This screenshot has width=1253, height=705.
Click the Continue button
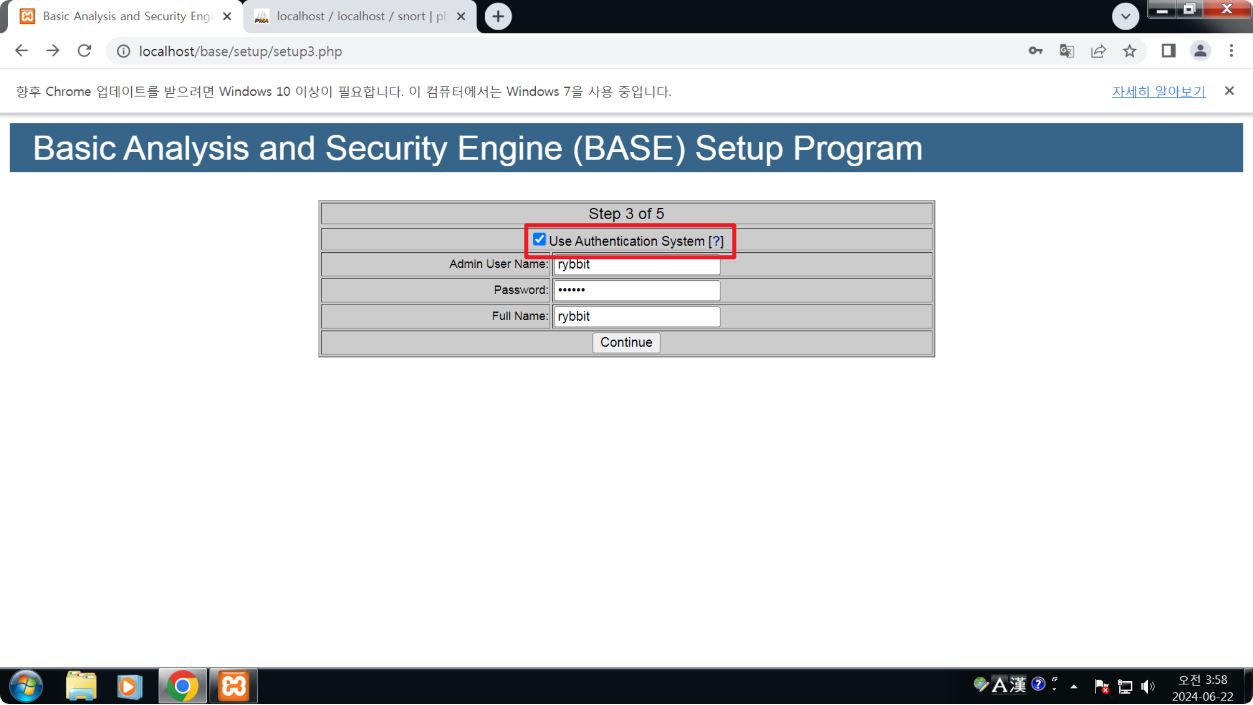pos(626,342)
